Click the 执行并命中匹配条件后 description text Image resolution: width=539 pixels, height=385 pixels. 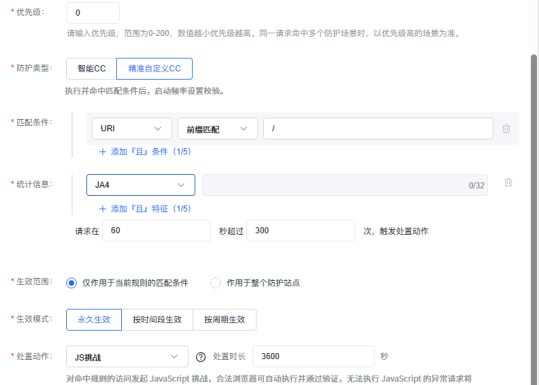(x=145, y=91)
